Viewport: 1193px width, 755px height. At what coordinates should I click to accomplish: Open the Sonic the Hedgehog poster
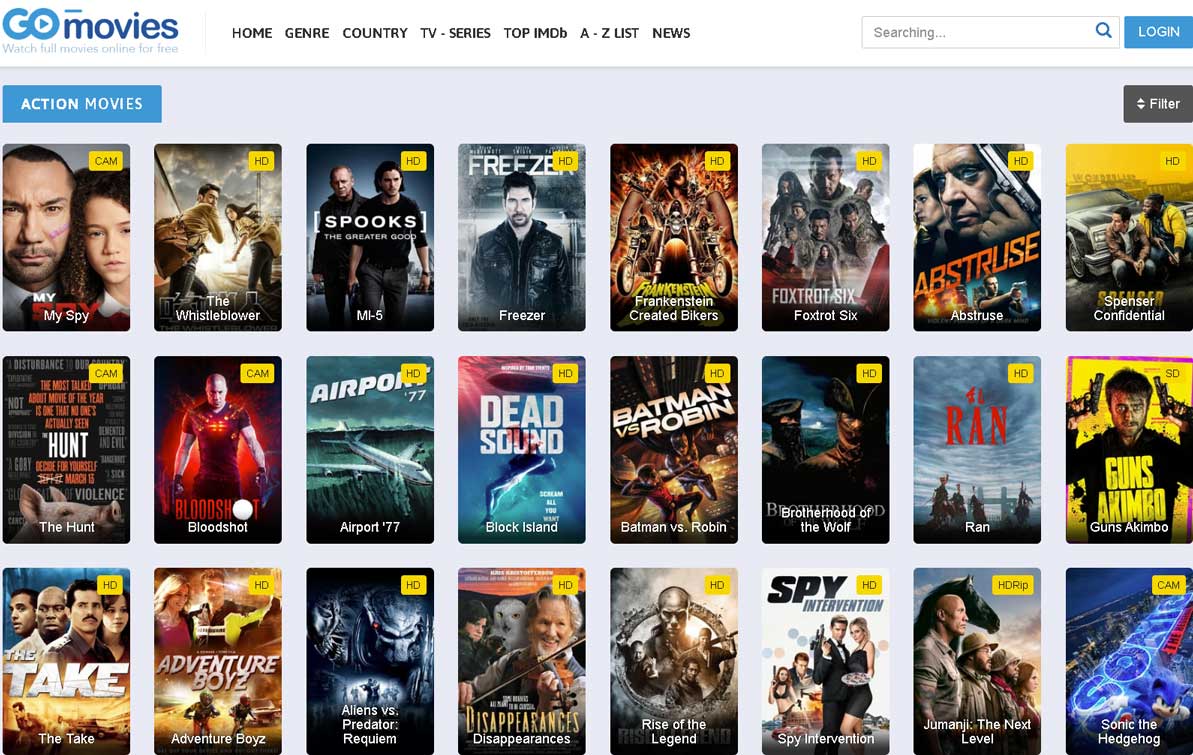(x=1129, y=661)
